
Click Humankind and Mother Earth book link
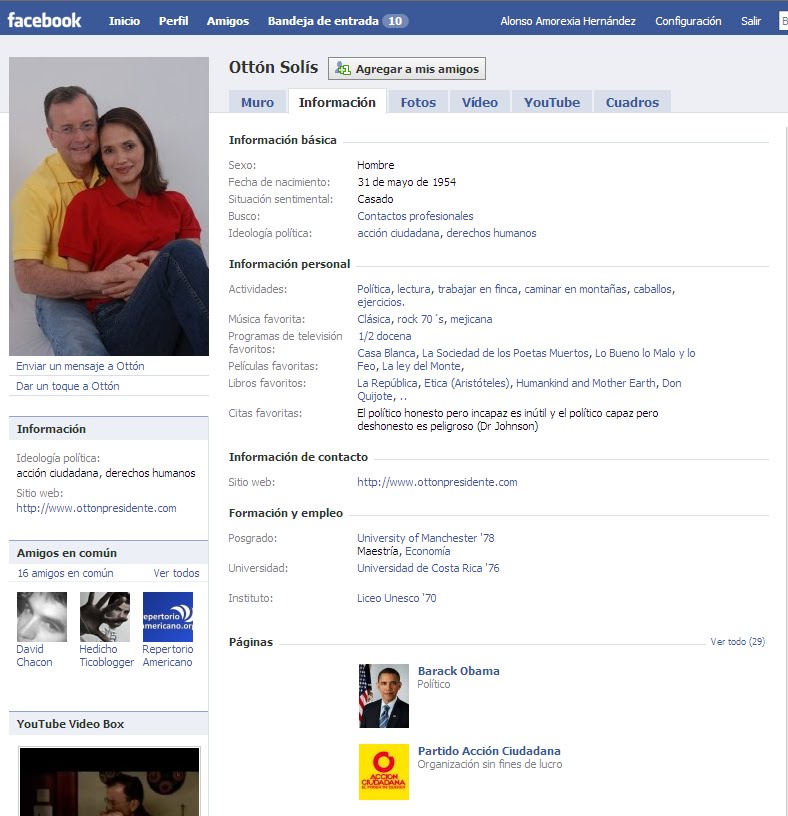tap(586, 383)
